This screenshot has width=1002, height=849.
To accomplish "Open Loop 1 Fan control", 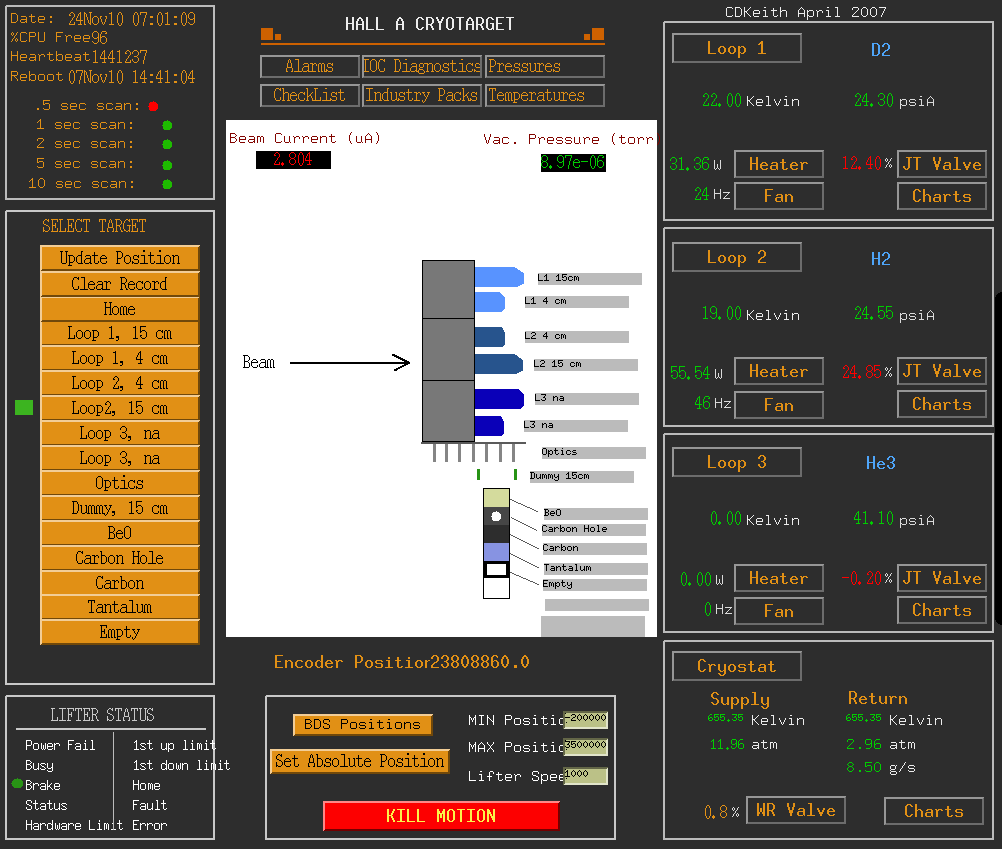I will [x=779, y=196].
